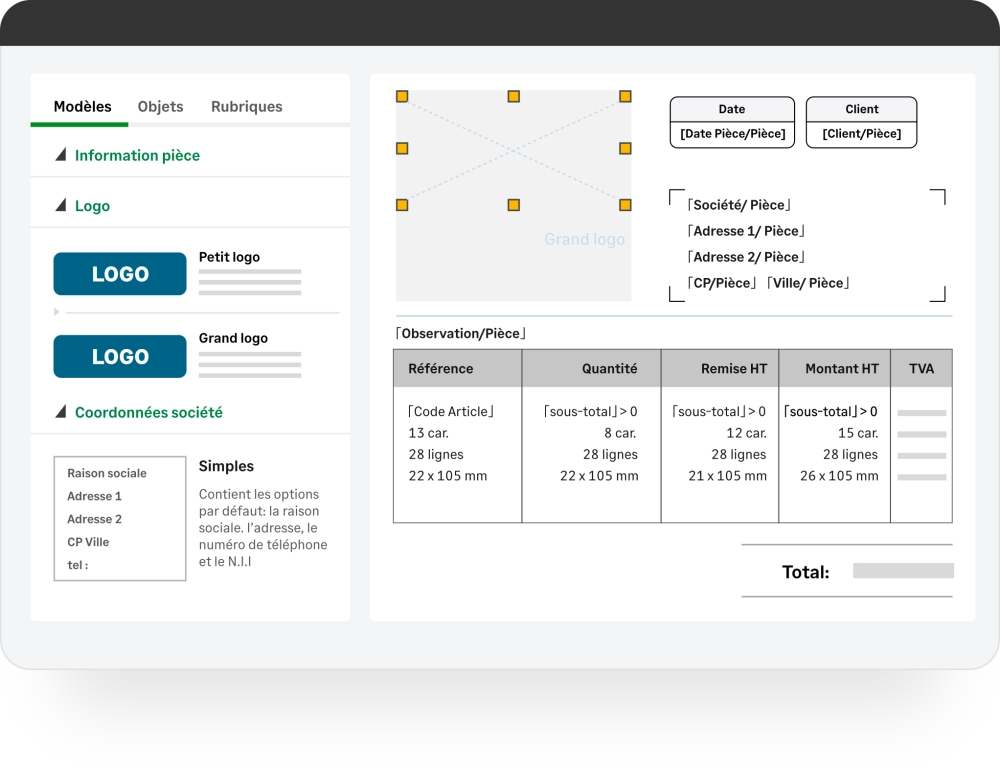Select the Rubriques tab
1000x768 pixels.
pos(247,107)
